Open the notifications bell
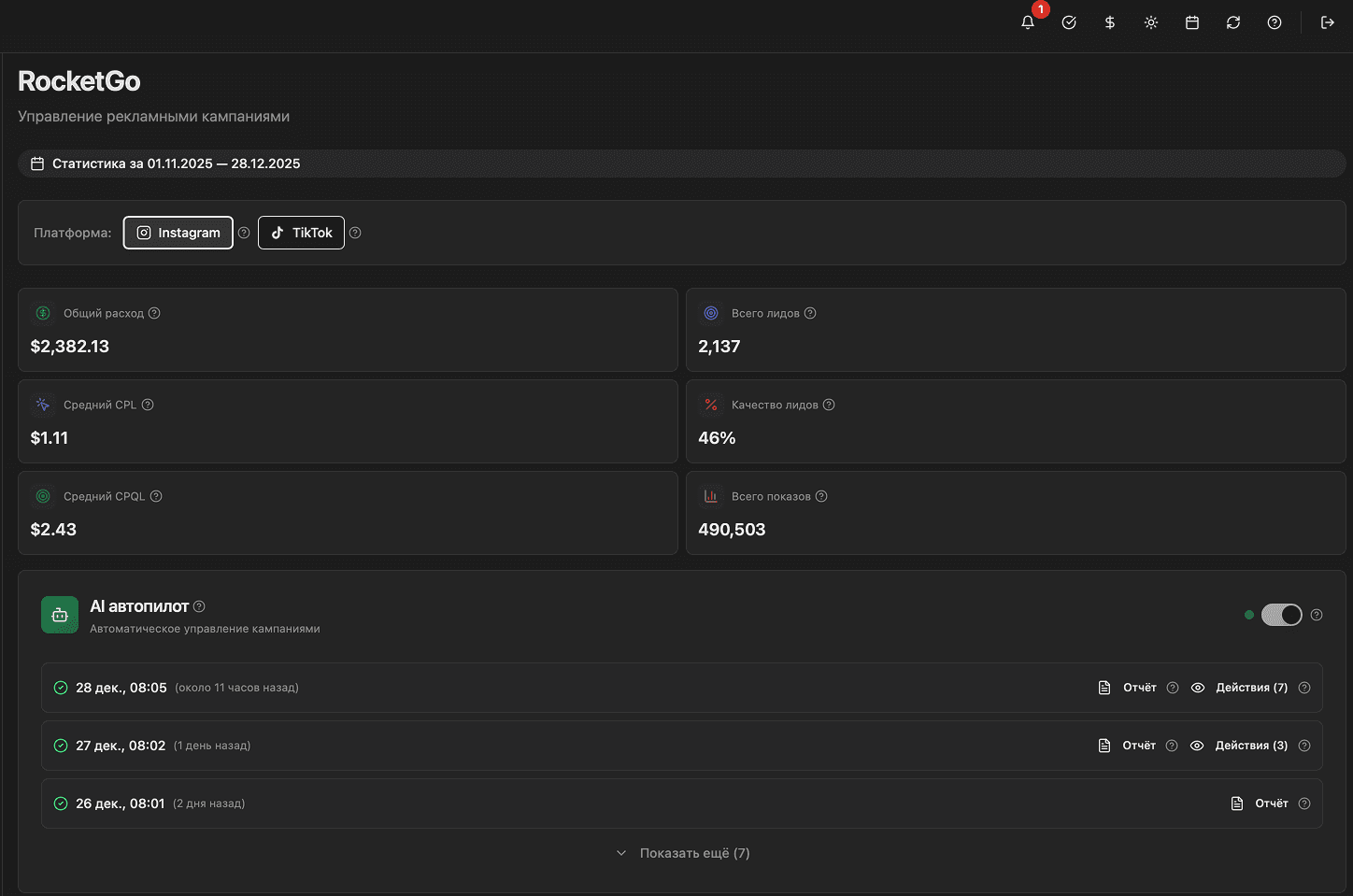 pyautogui.click(x=1028, y=22)
